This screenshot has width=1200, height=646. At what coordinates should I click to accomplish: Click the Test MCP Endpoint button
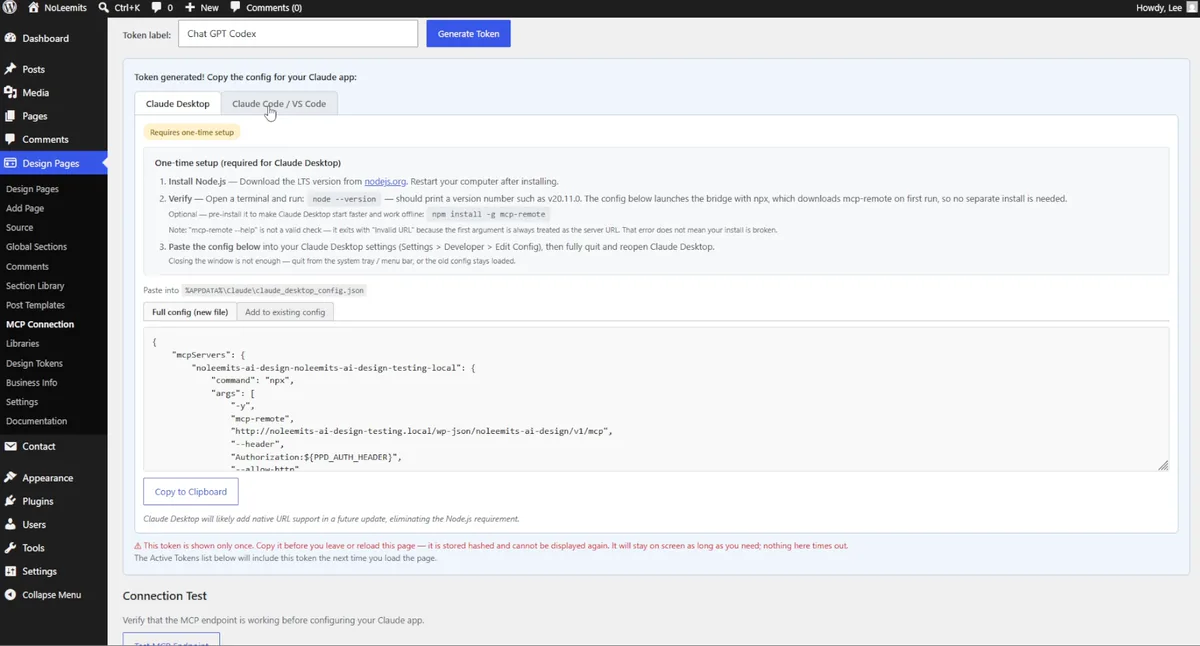171,640
